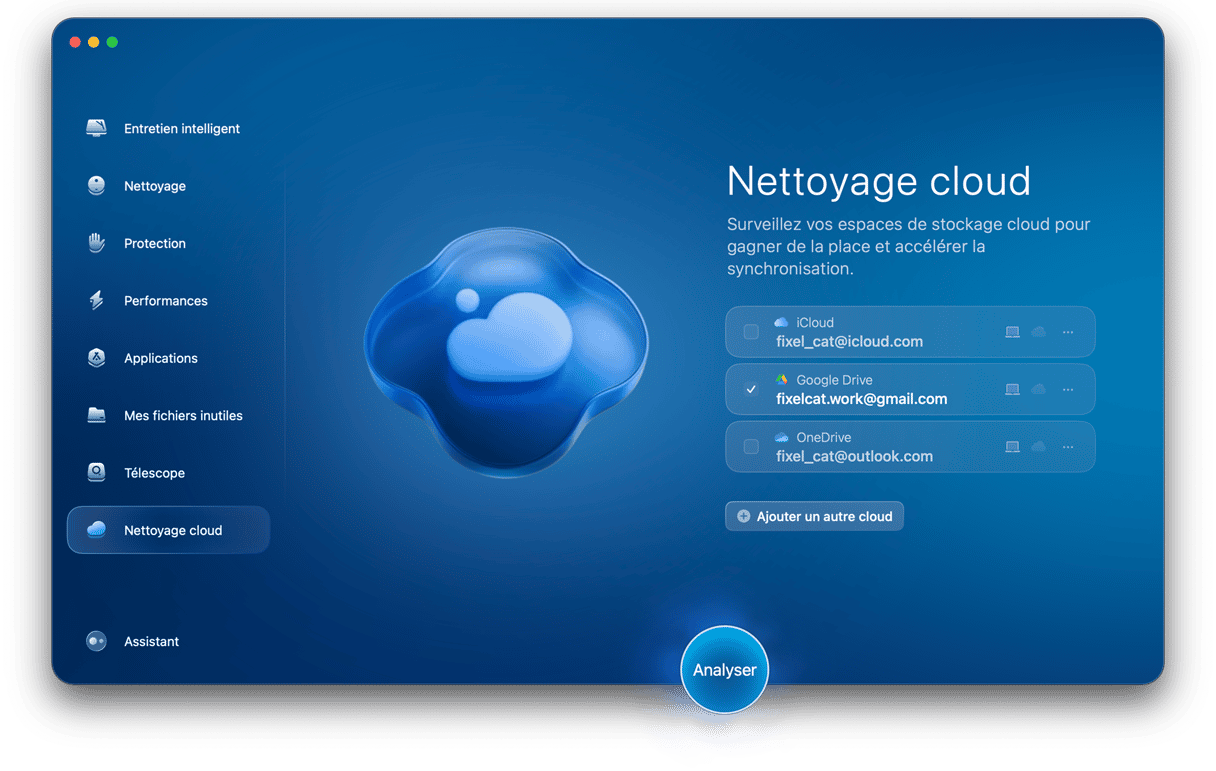1216x771 pixels.
Task: Switch to Mes fichiers inutiles section
Action: tap(182, 416)
